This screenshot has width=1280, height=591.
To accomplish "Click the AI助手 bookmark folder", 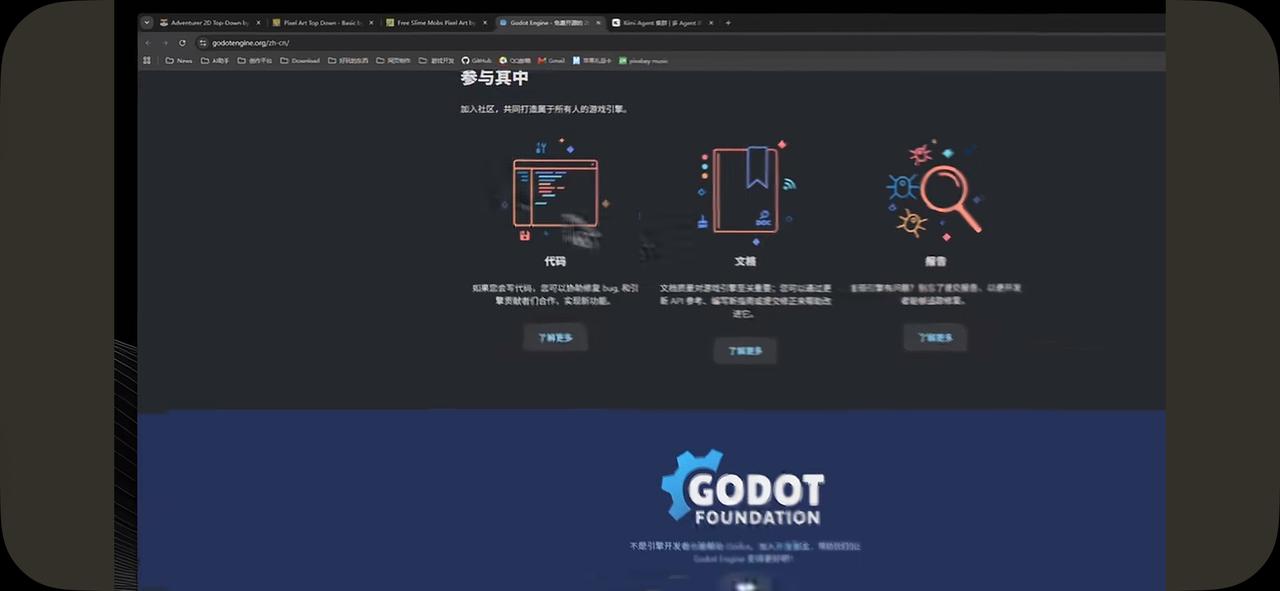I will (215, 60).
